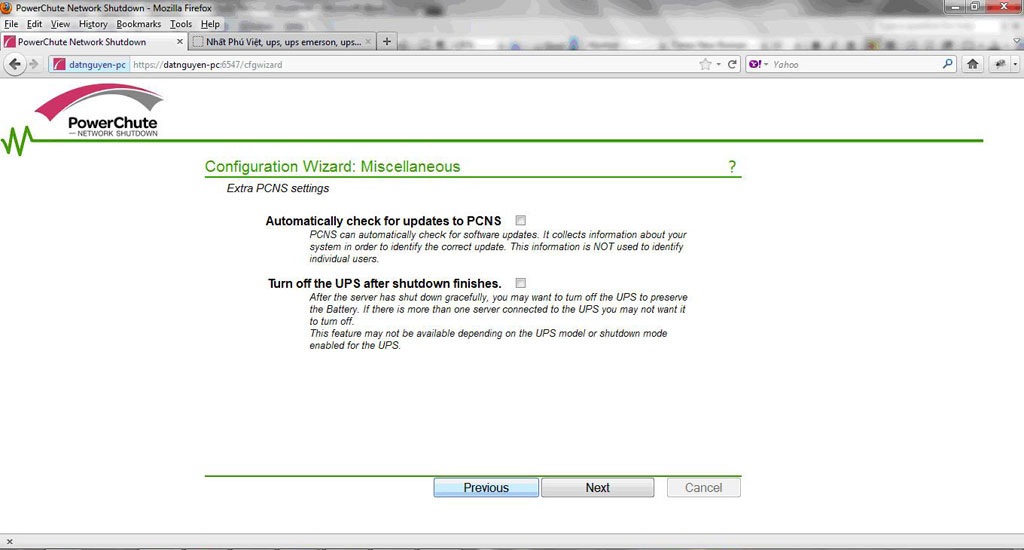The height and width of the screenshot is (550, 1024).
Task: Close the Nhật Phú Việt tab
Action: 368,41
